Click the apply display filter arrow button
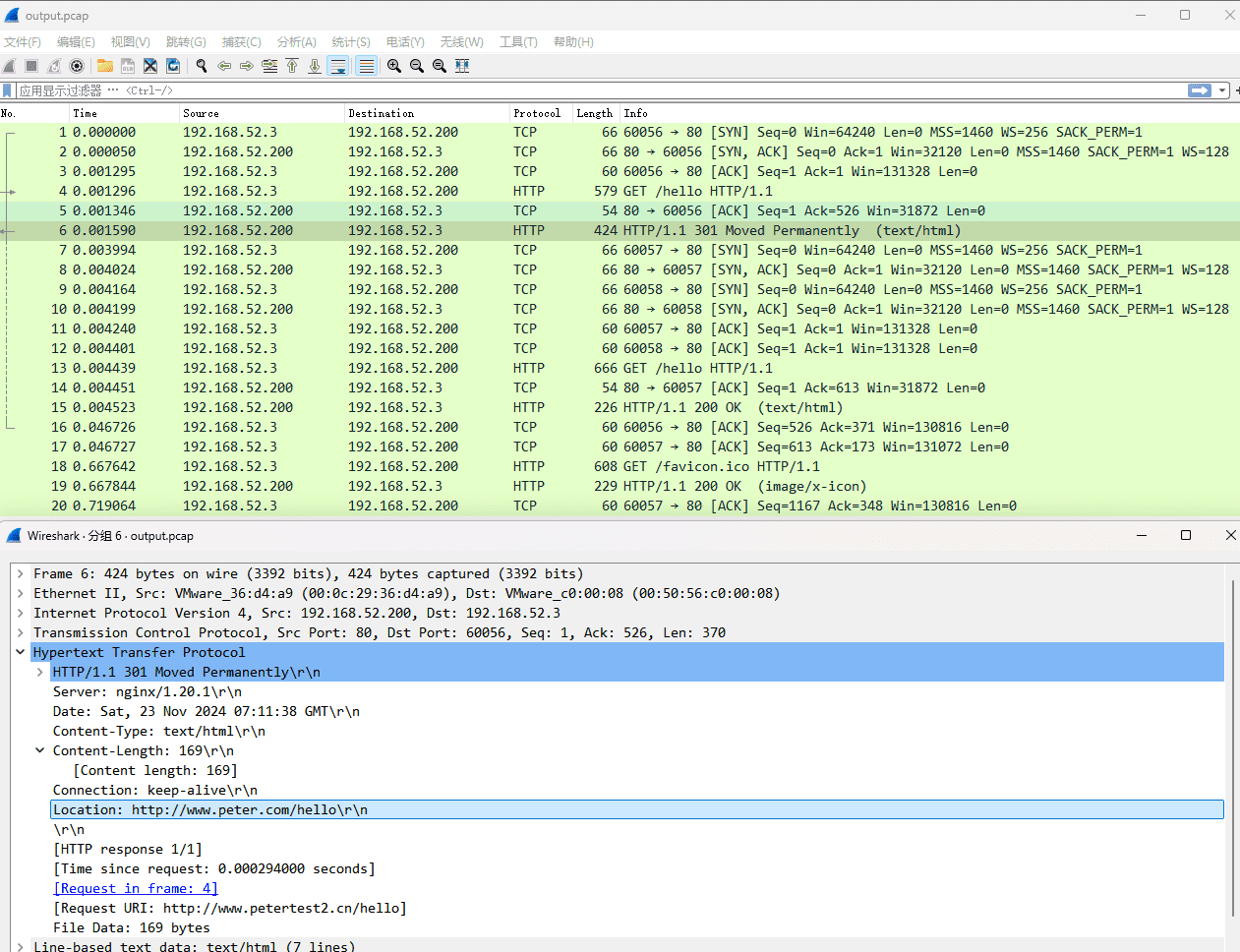This screenshot has height=952, width=1240. coord(1199,90)
